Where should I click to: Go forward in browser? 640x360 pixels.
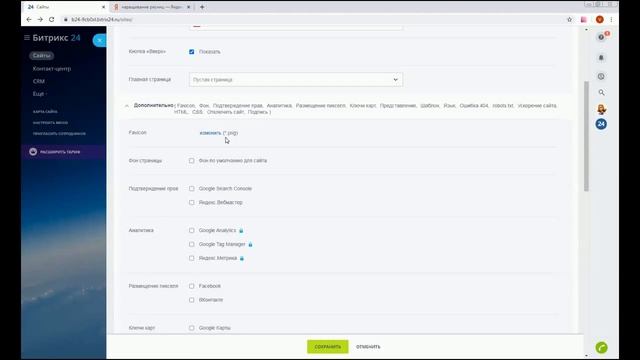(x=40, y=19)
